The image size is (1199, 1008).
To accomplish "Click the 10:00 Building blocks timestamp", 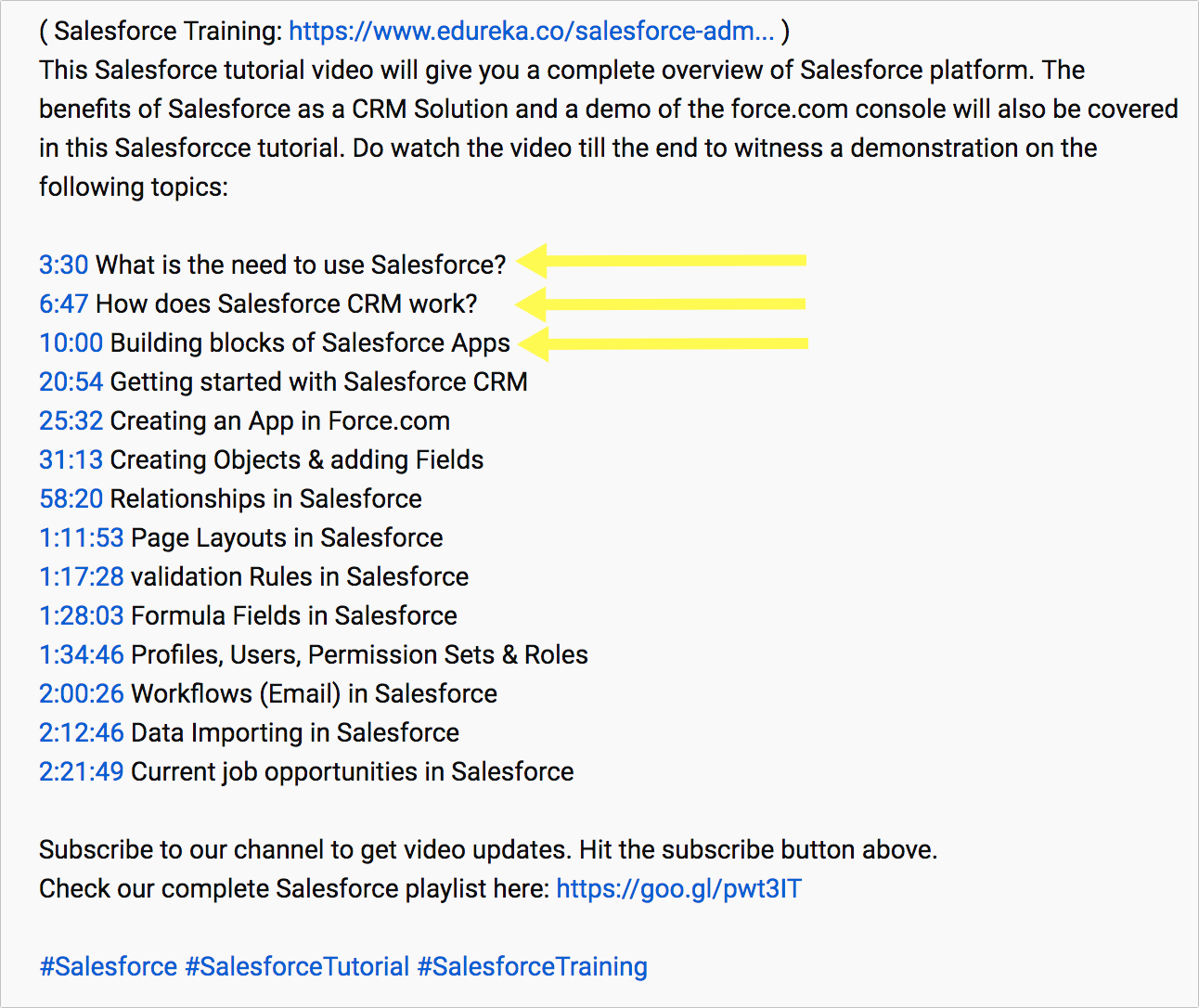I will coord(71,343).
